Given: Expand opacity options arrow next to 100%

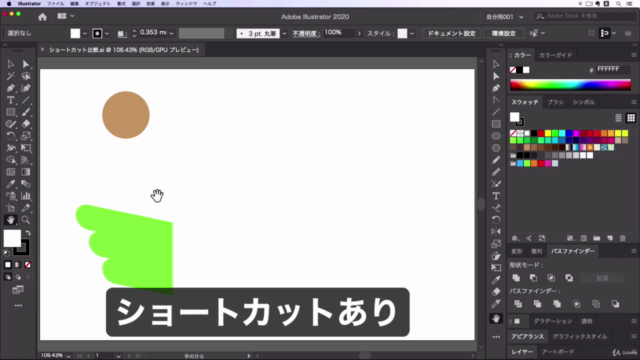Looking at the screenshot, I should [359, 33].
